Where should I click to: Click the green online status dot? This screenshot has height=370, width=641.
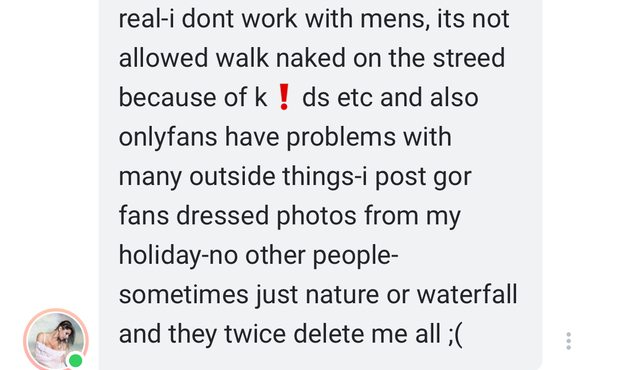tap(76, 361)
